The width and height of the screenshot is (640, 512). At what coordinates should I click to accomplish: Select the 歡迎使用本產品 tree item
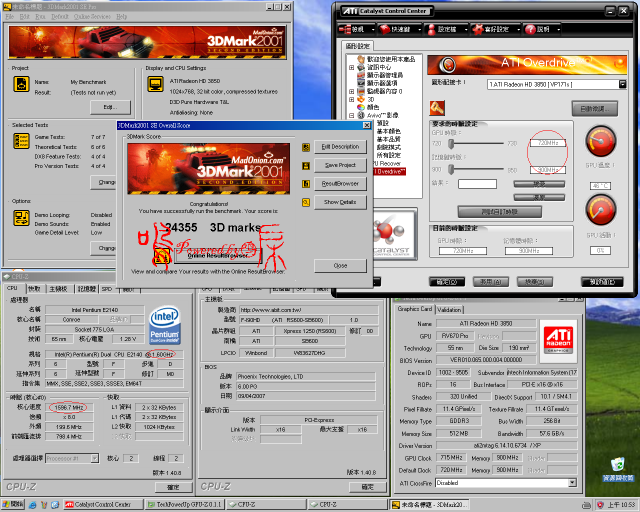pos(391,59)
